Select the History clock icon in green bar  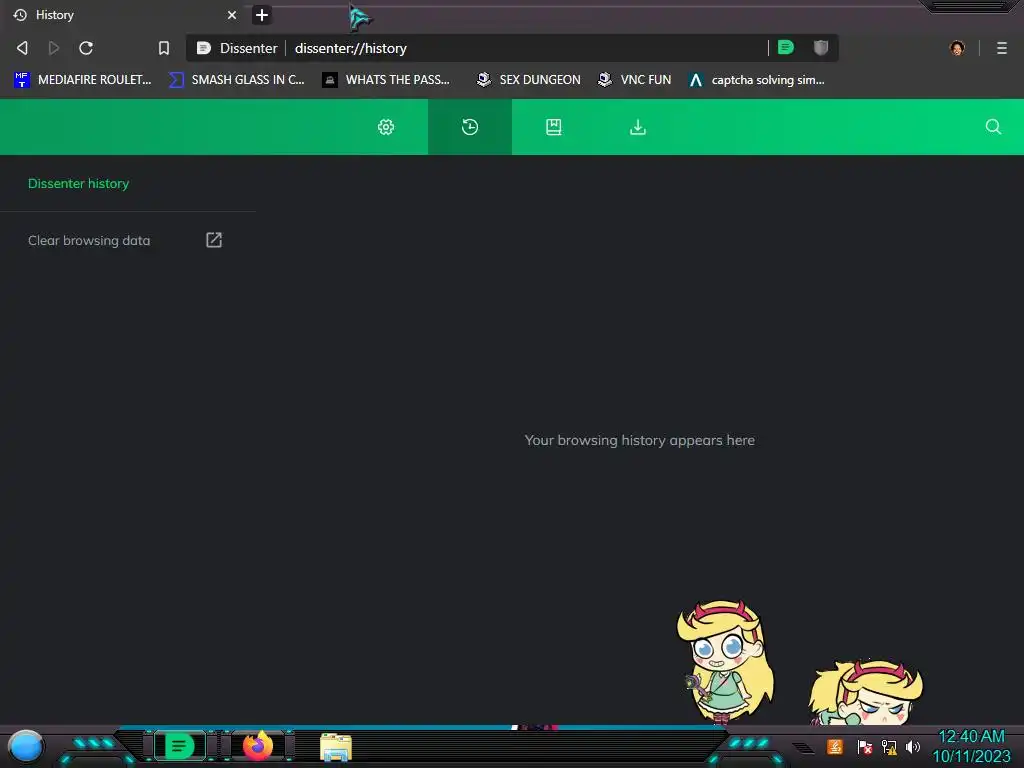[x=470, y=127]
